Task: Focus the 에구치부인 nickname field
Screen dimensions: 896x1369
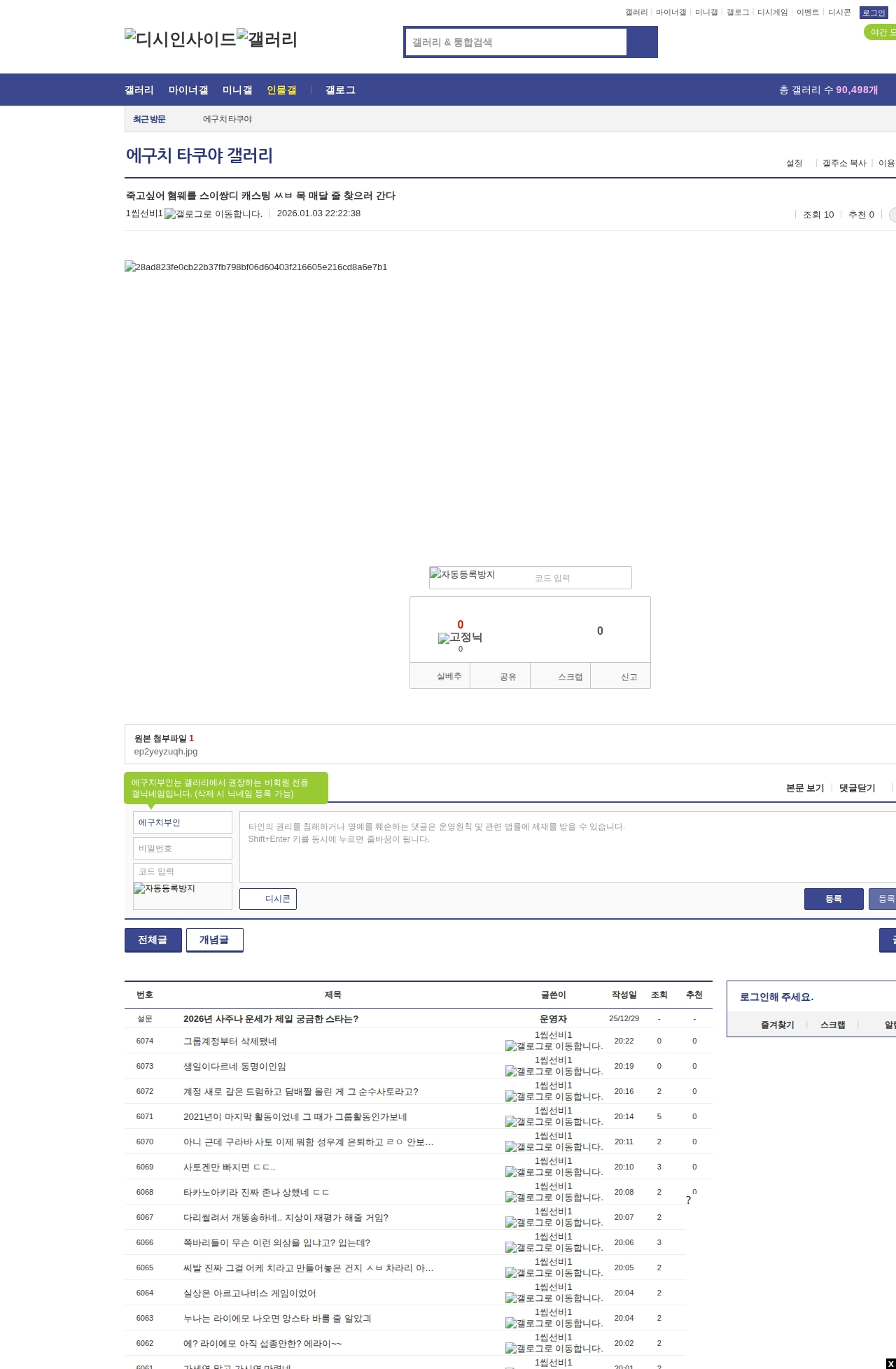Action: (183, 822)
